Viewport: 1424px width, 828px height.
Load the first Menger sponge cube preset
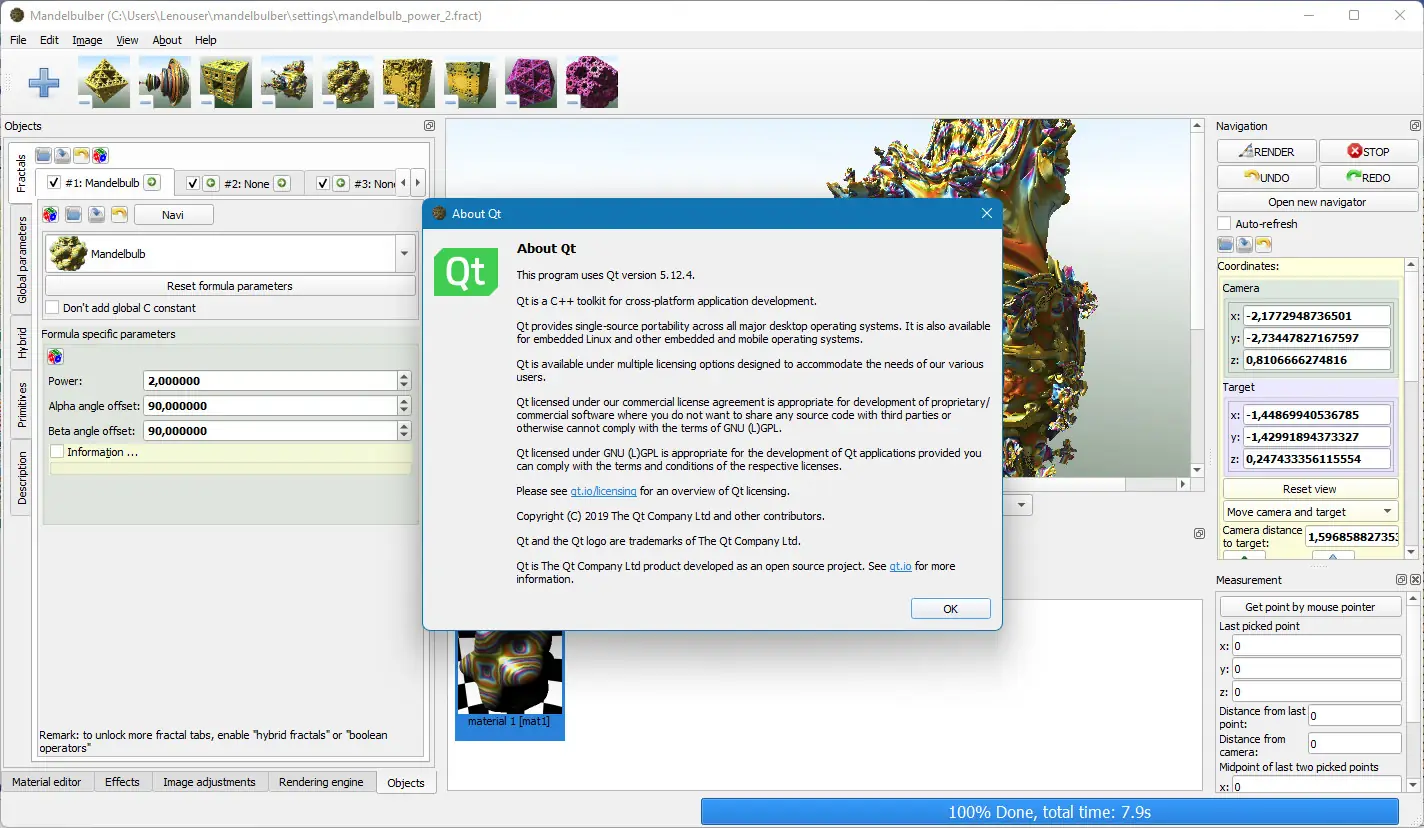(226, 81)
